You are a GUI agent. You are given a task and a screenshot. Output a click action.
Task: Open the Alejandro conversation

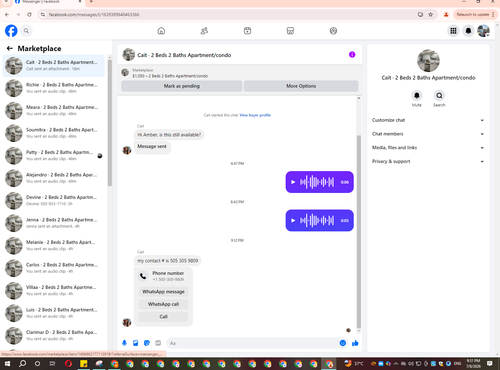(54, 178)
